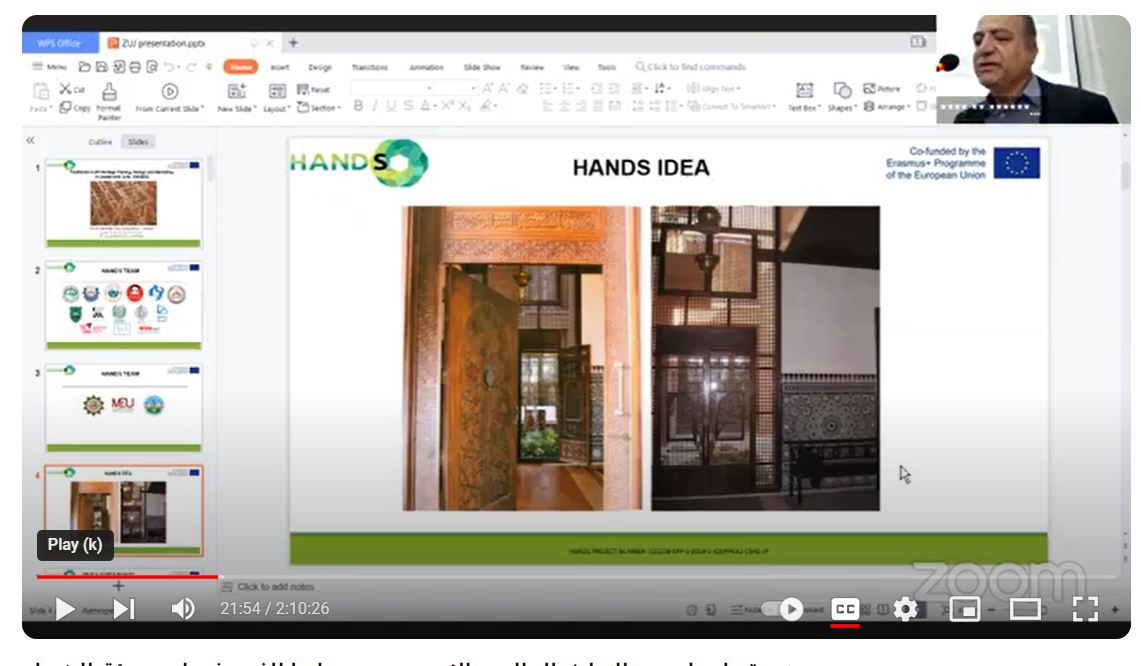Play the YouTube video
The image size is (1141, 666).
tap(65, 608)
